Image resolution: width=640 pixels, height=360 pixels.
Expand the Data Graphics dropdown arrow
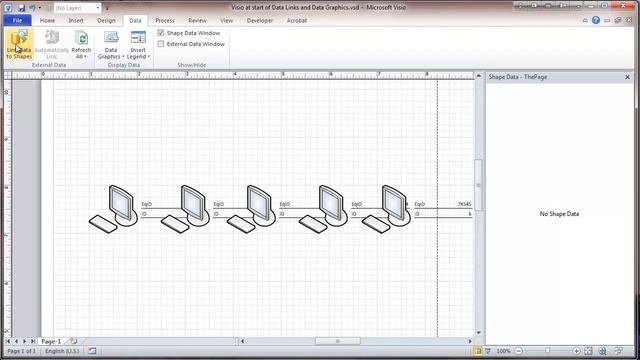pos(123,57)
